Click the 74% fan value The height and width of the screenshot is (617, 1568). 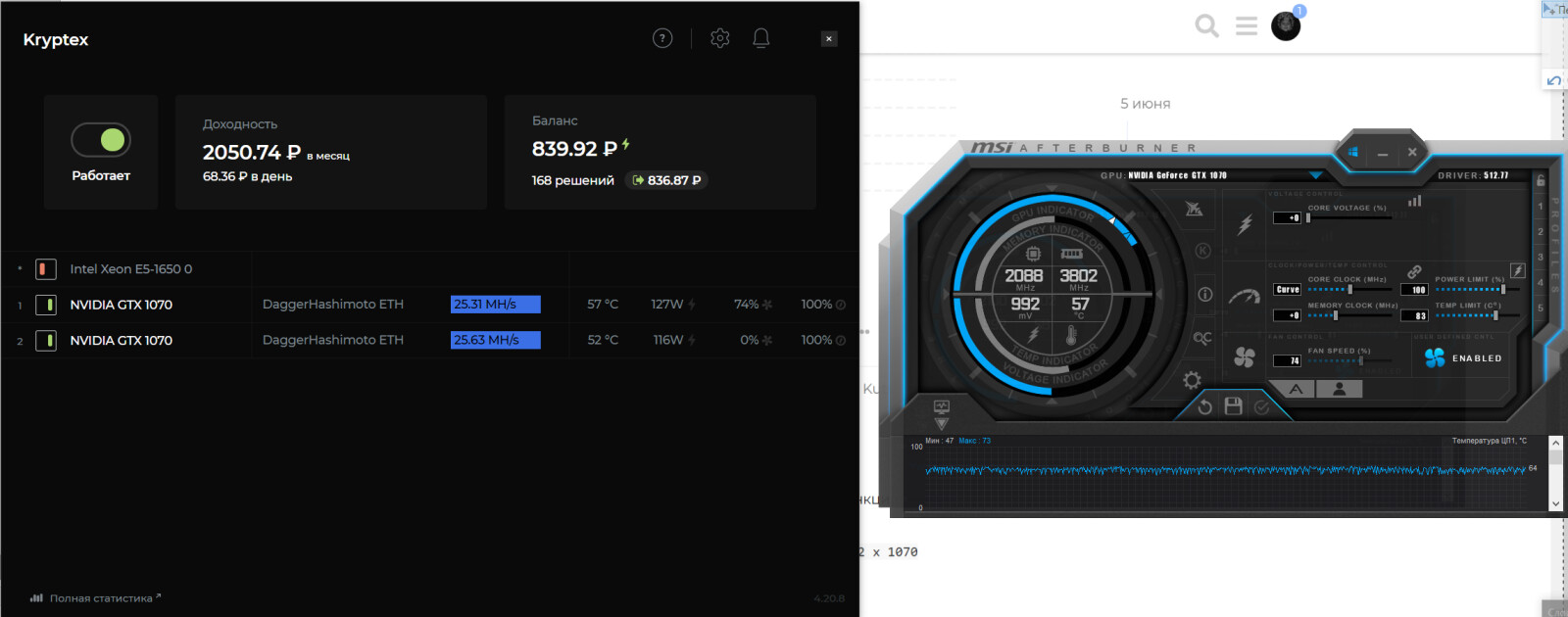(x=747, y=305)
